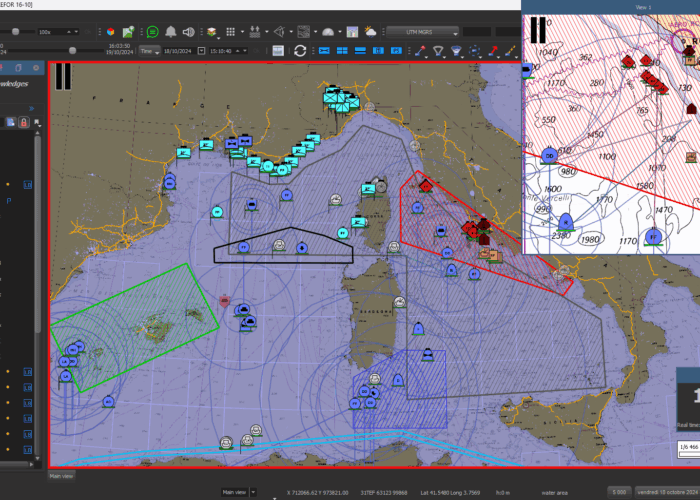Click the 5 000 scale button
The width and height of the screenshot is (700, 500).
click(x=619, y=492)
